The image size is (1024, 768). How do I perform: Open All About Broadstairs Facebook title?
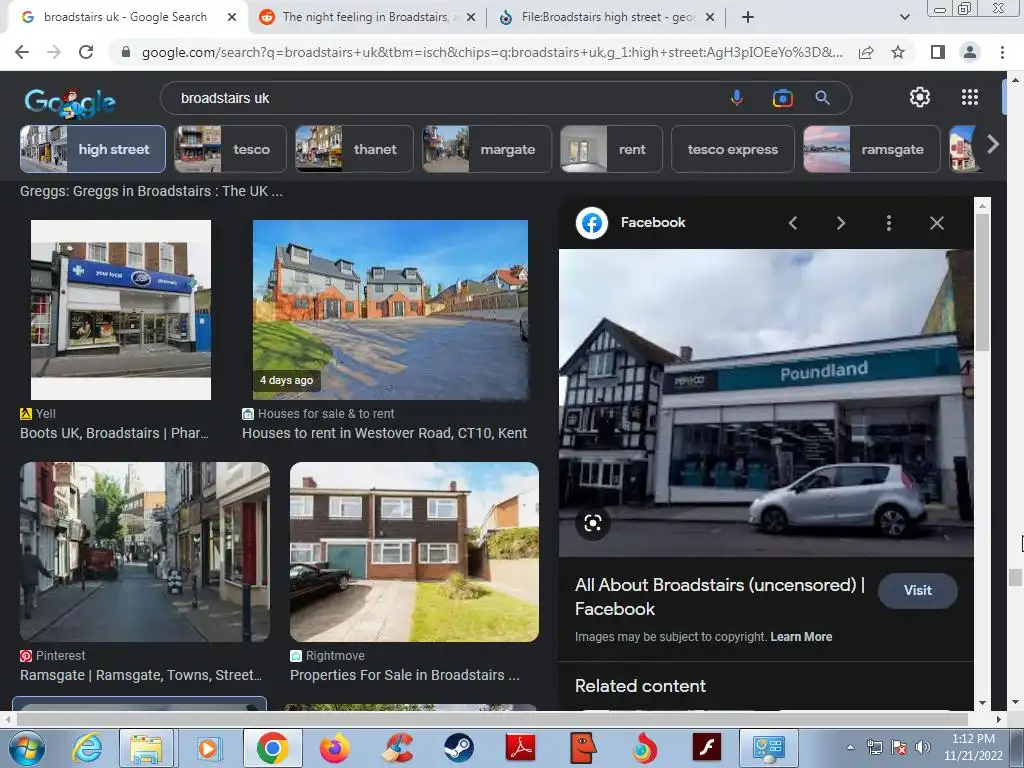point(720,597)
